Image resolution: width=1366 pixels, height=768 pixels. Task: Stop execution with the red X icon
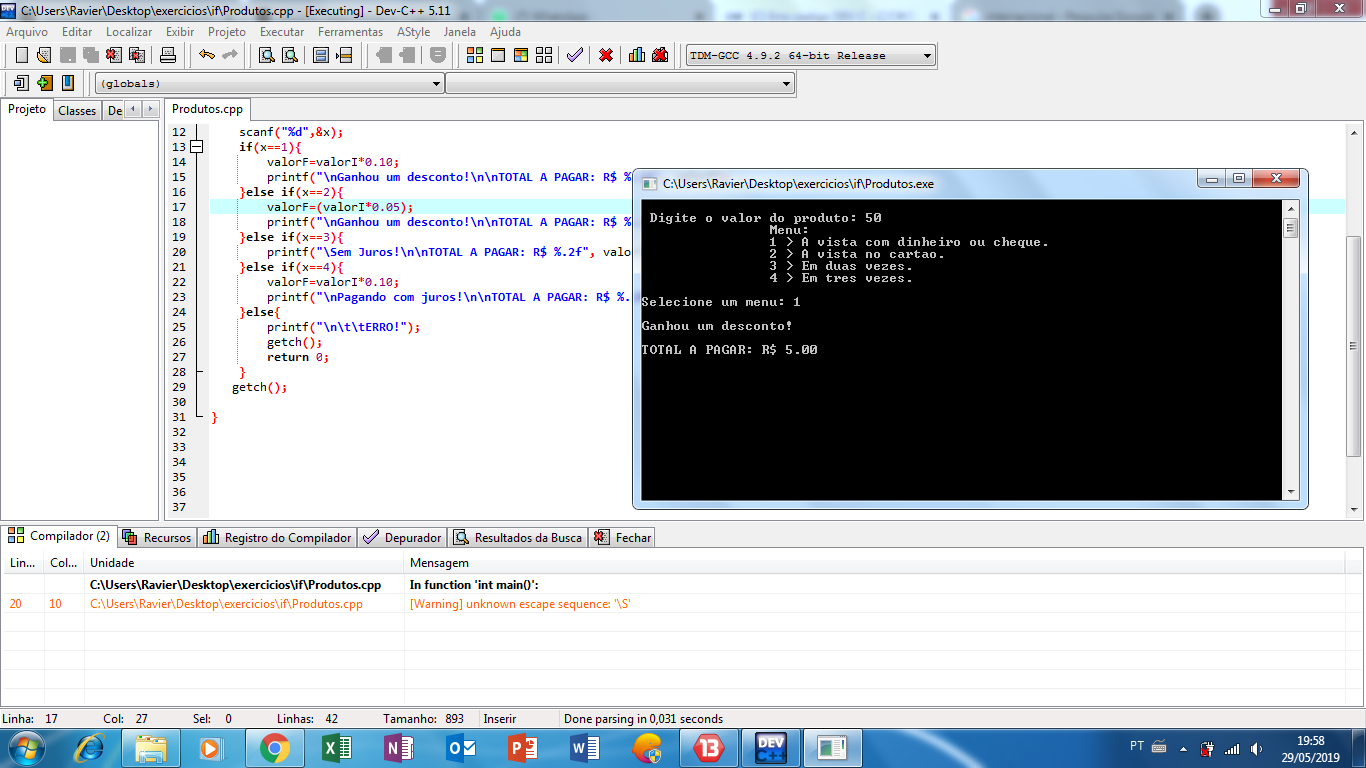606,55
